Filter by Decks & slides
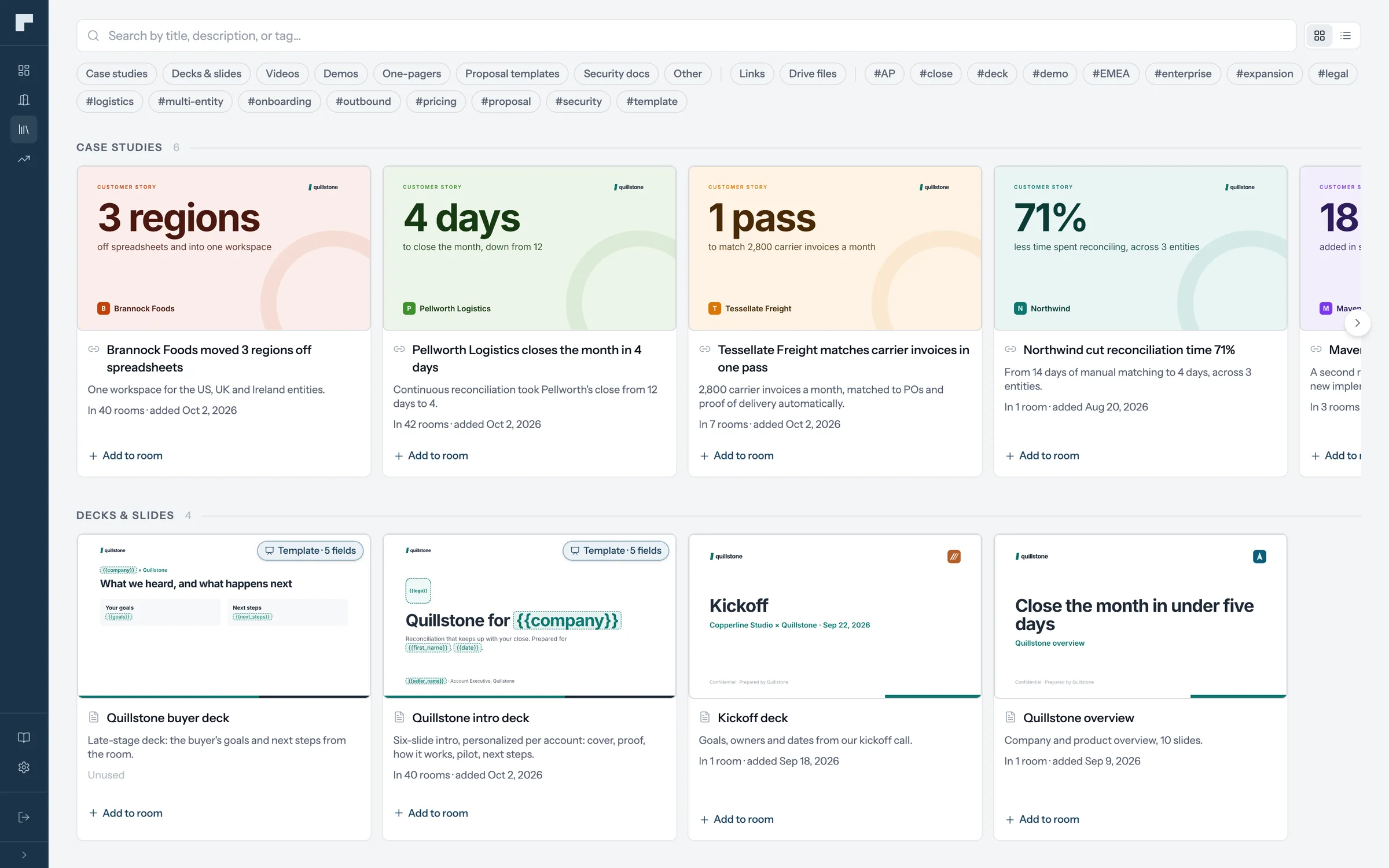This screenshot has height=868, width=1389. (x=207, y=73)
